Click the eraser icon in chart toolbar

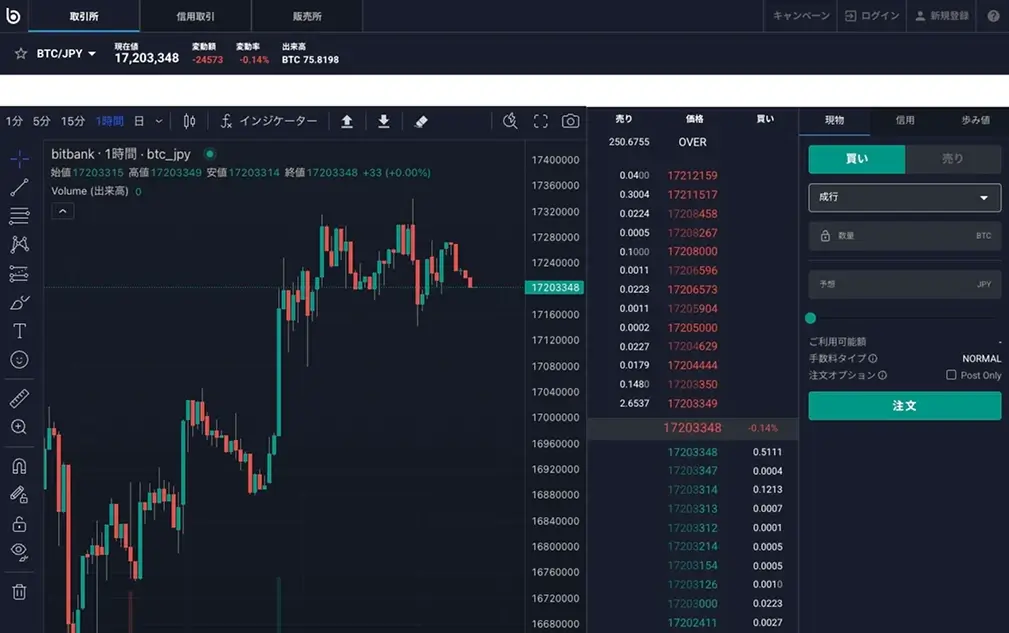pos(421,121)
